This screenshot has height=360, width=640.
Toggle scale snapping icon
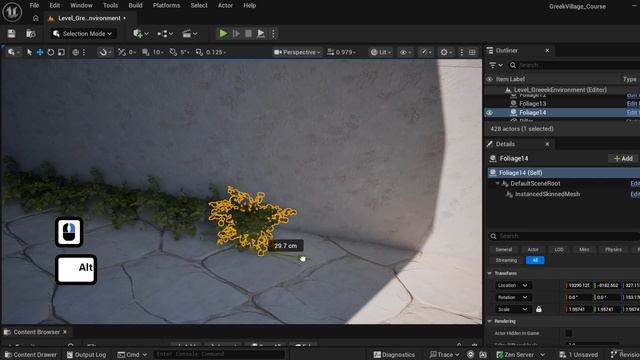pos(199,52)
